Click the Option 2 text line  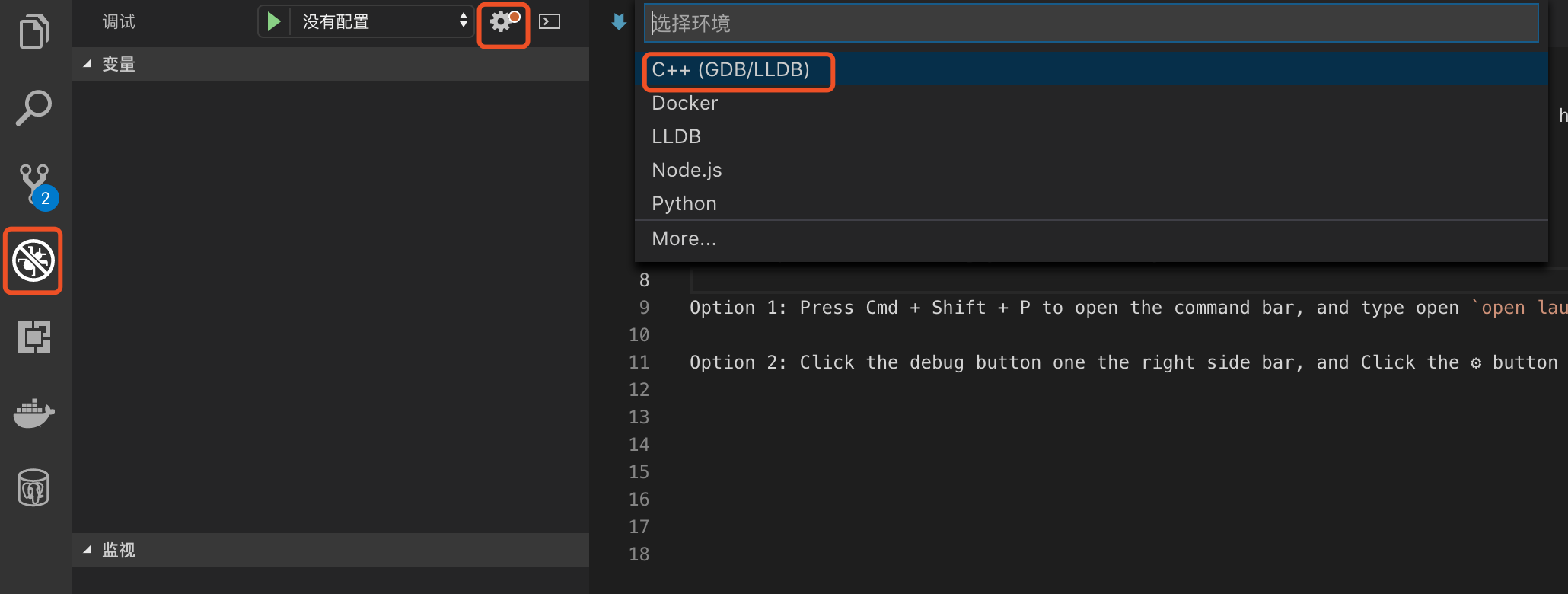(x=1123, y=362)
